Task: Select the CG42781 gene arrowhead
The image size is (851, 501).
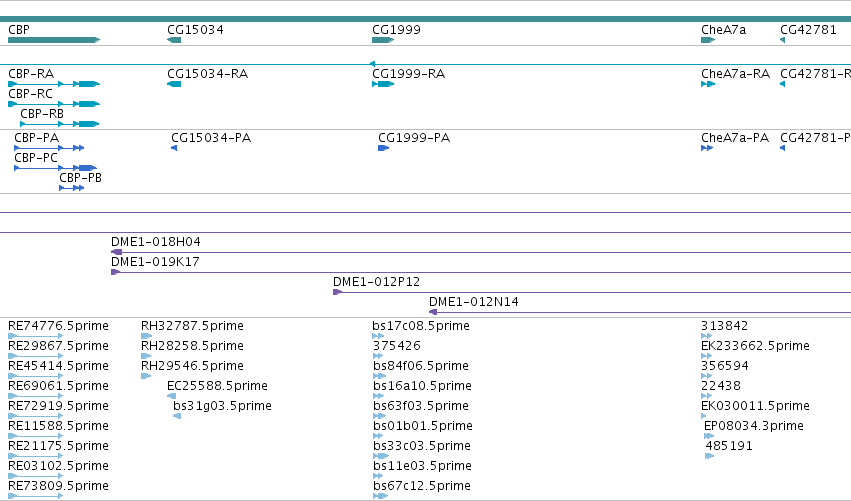Action: click(x=783, y=40)
